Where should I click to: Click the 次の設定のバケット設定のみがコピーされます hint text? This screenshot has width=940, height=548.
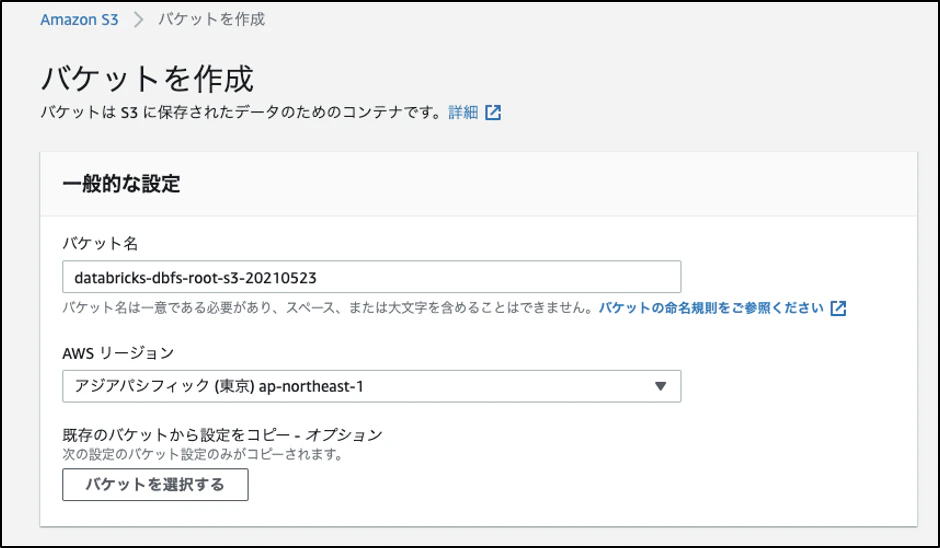coord(203,454)
